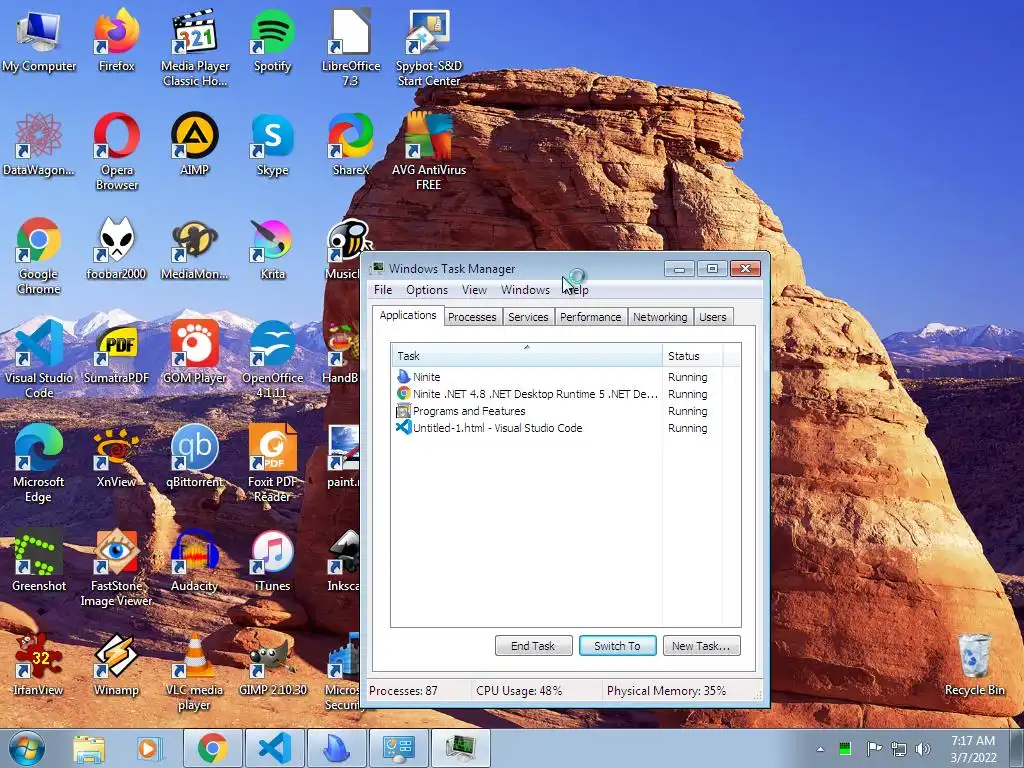This screenshot has height=768, width=1024.
Task: Select the Krita desktop shortcut
Action: pos(272,249)
